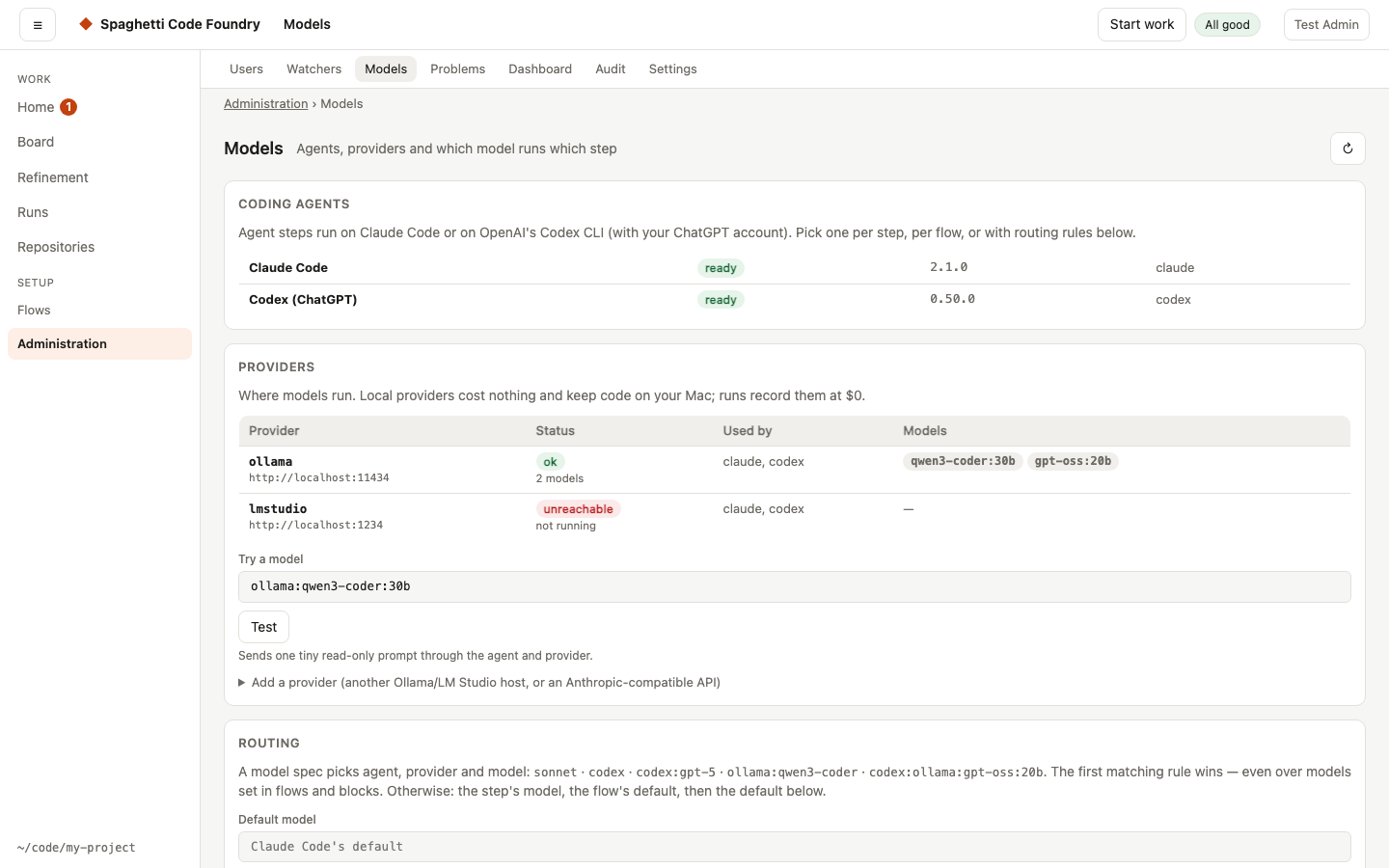Image resolution: width=1389 pixels, height=868 pixels.
Task: Select Administration in the sidebar
Action: coord(99,343)
